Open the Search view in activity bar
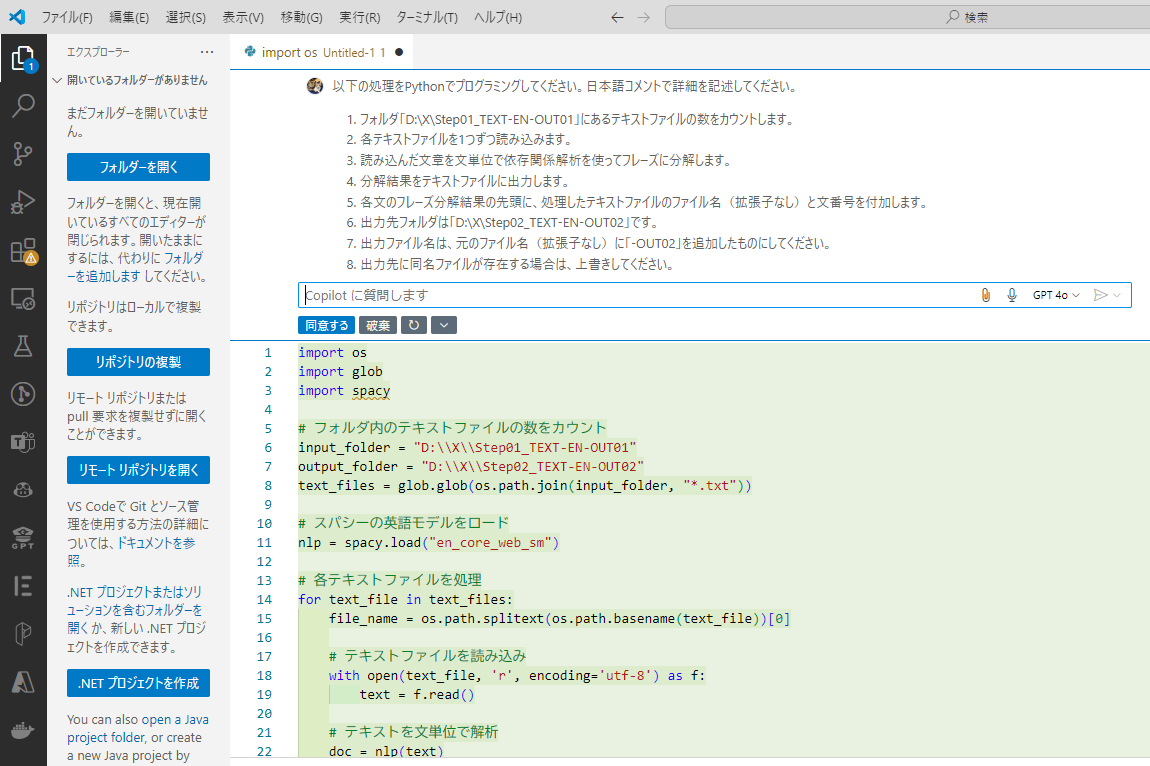This screenshot has width=1150, height=766. click(x=23, y=106)
